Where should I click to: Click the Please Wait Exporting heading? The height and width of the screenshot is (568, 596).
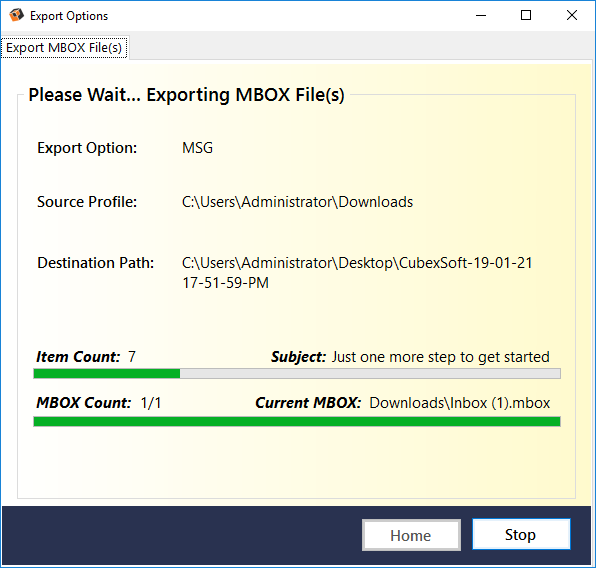186,95
